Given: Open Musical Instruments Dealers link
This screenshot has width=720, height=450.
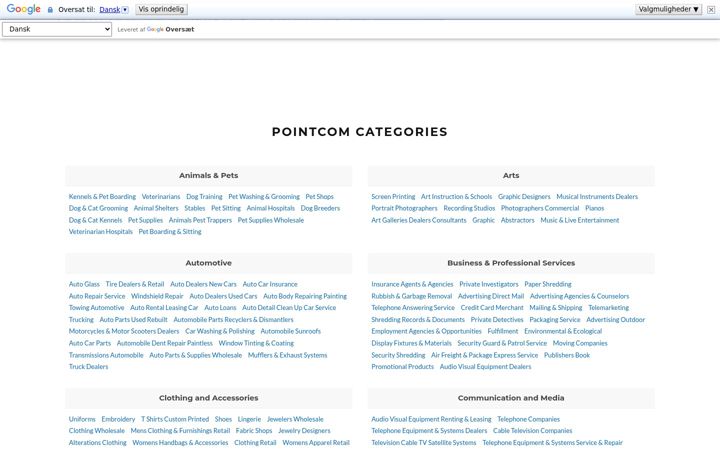Looking at the screenshot, I should [x=597, y=197].
